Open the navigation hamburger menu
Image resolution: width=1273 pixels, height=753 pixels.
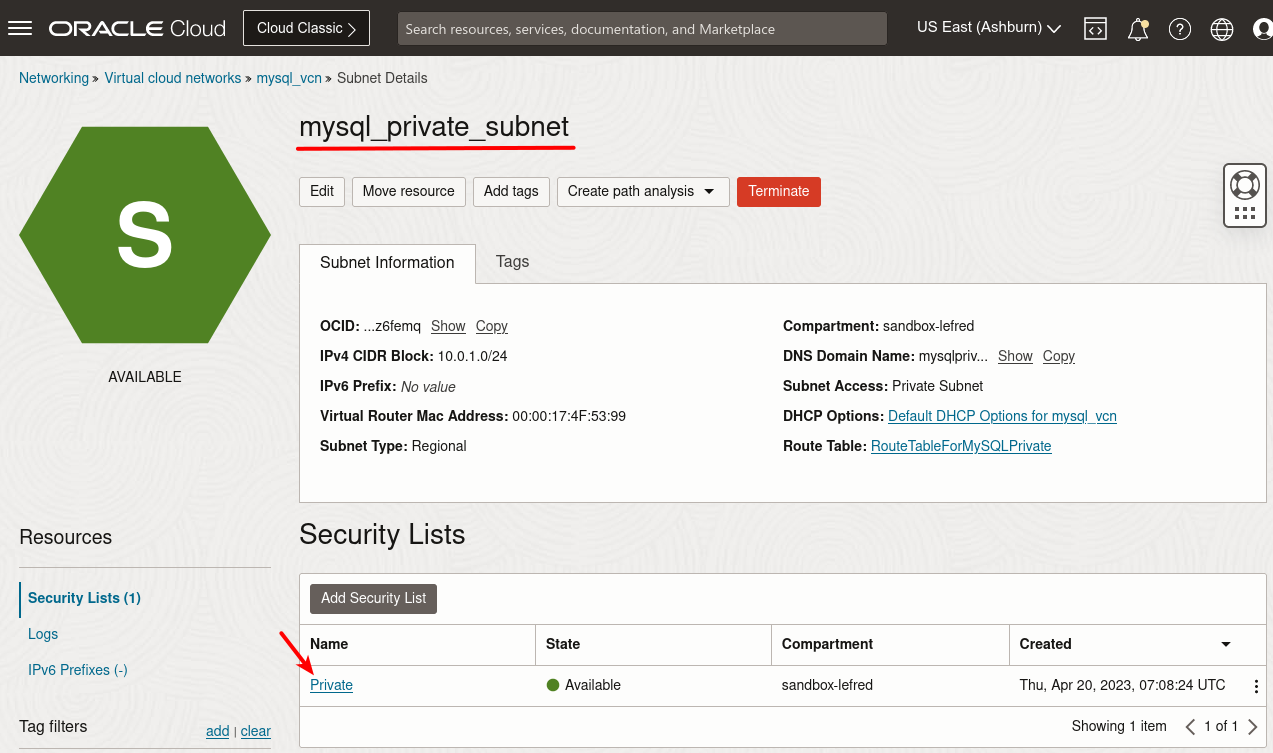click(x=20, y=27)
